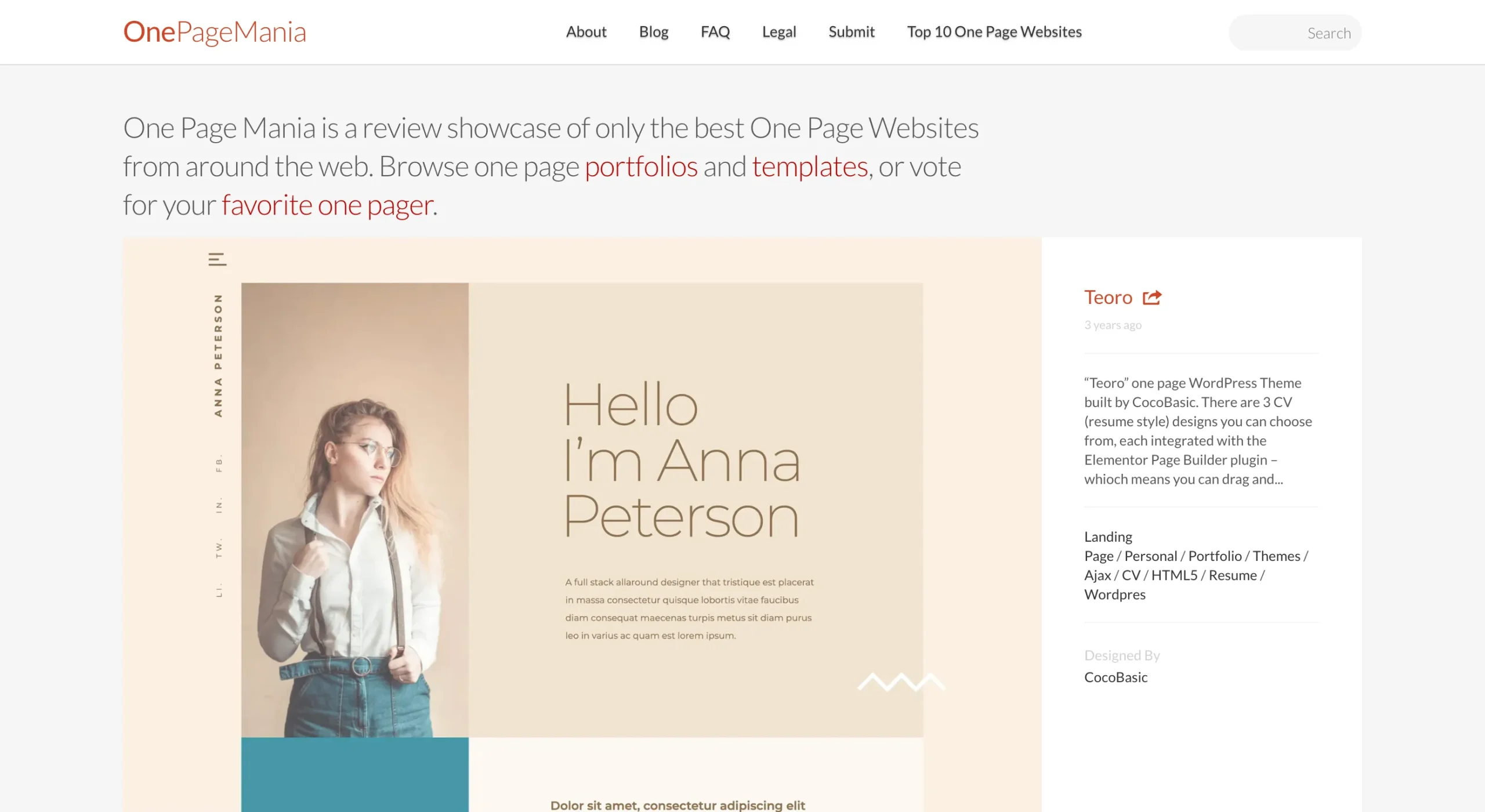Select the Portfolio category tag
The width and height of the screenshot is (1485, 812).
(1215, 556)
